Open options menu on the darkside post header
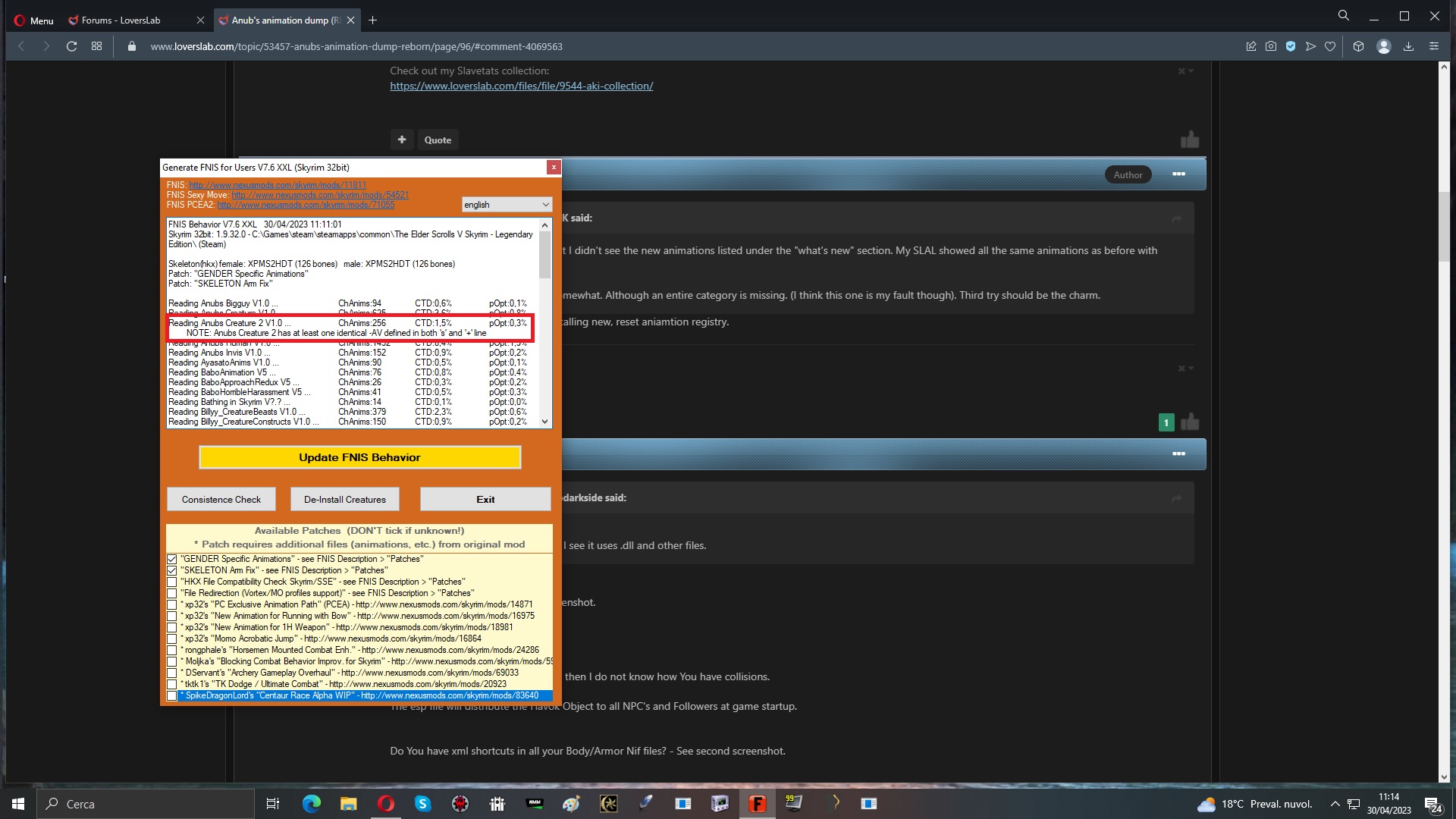 [1178, 453]
